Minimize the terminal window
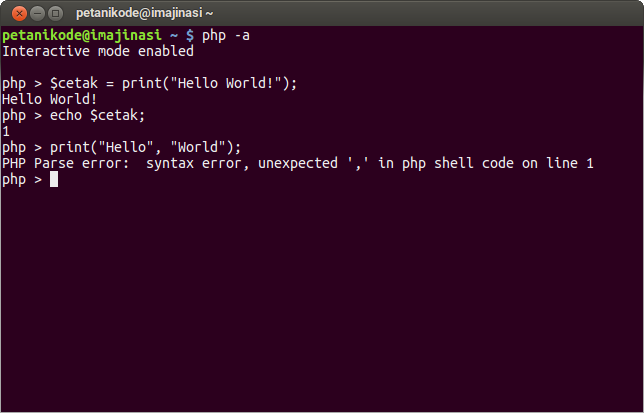This screenshot has height=413, width=644. (37, 14)
